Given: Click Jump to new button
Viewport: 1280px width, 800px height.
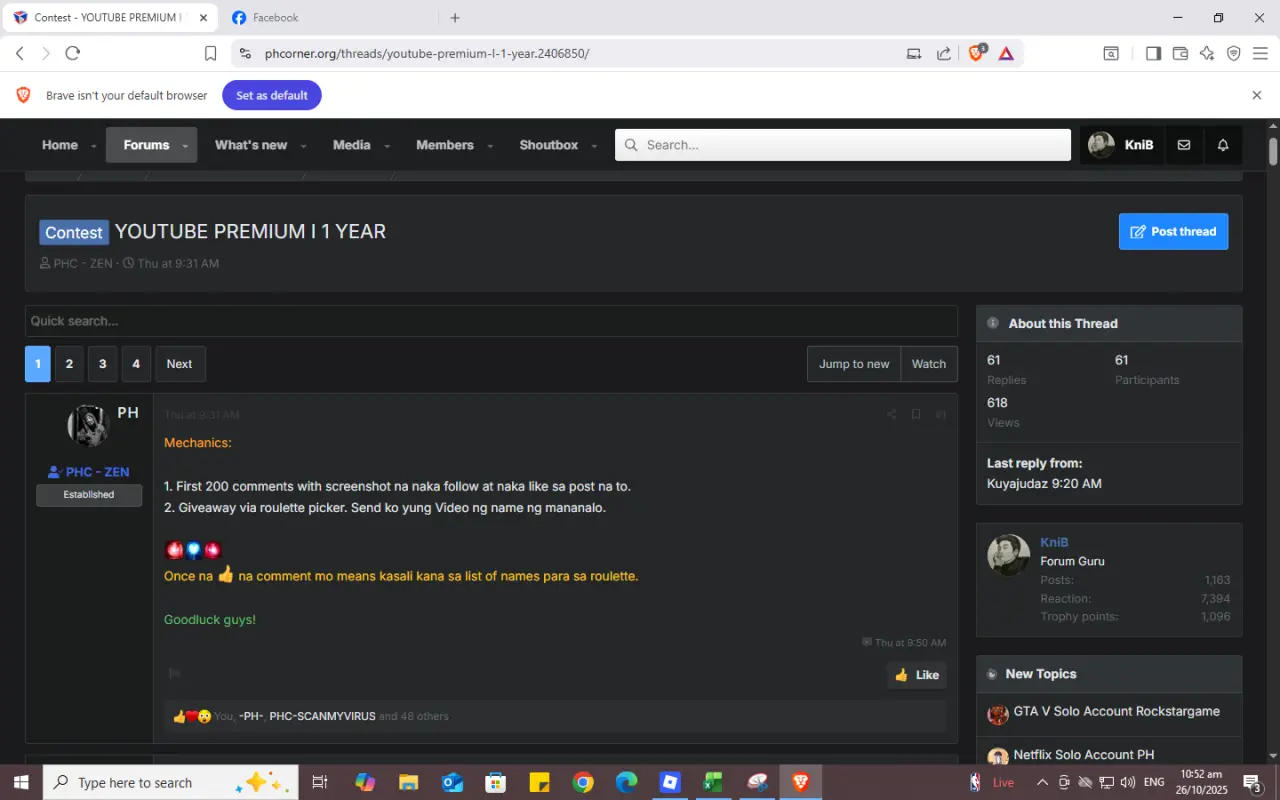Looking at the screenshot, I should tap(854, 364).
